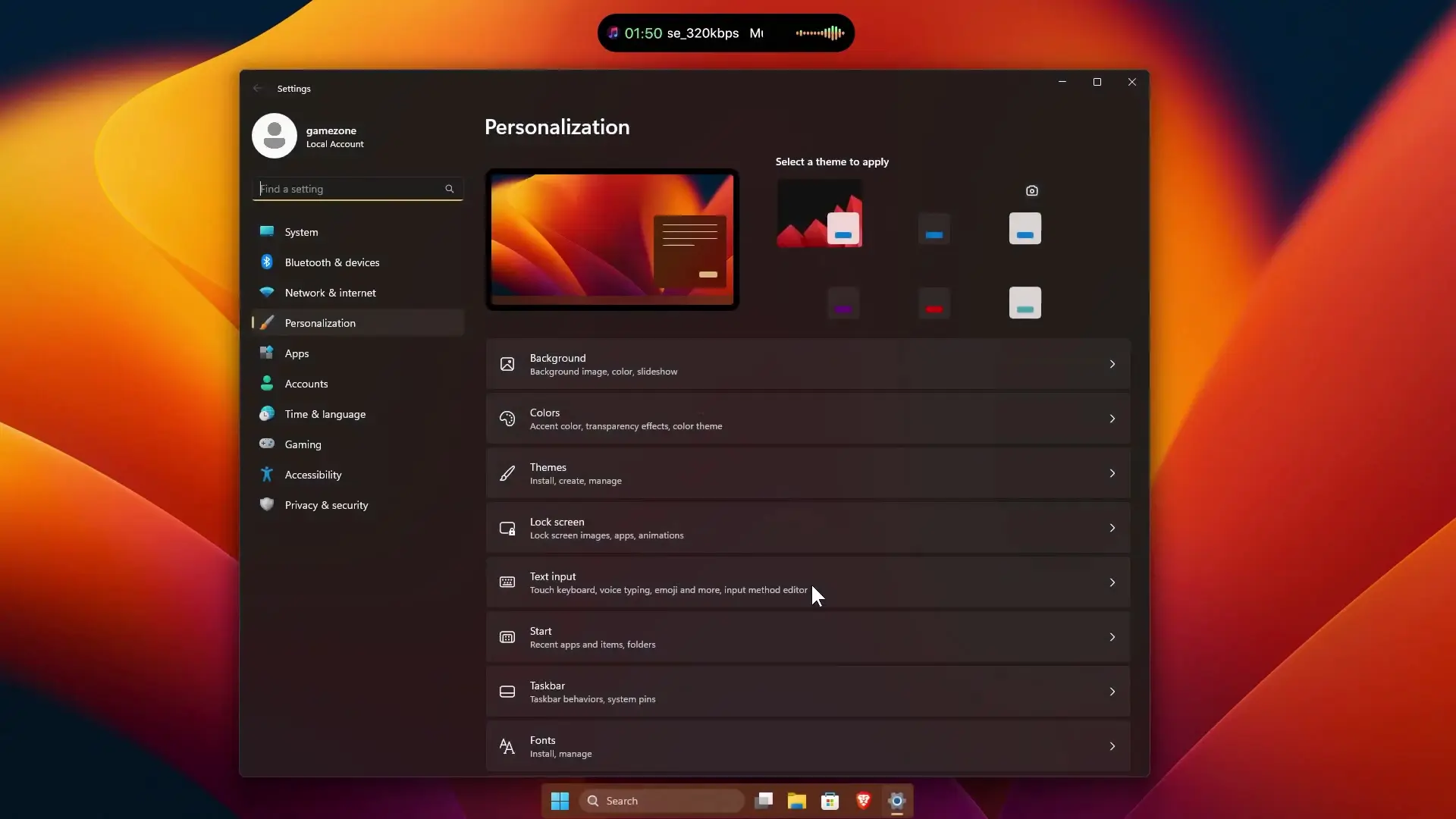This screenshot has width=1456, height=819.
Task: Expand the Background settings chevron
Action: (x=1112, y=364)
